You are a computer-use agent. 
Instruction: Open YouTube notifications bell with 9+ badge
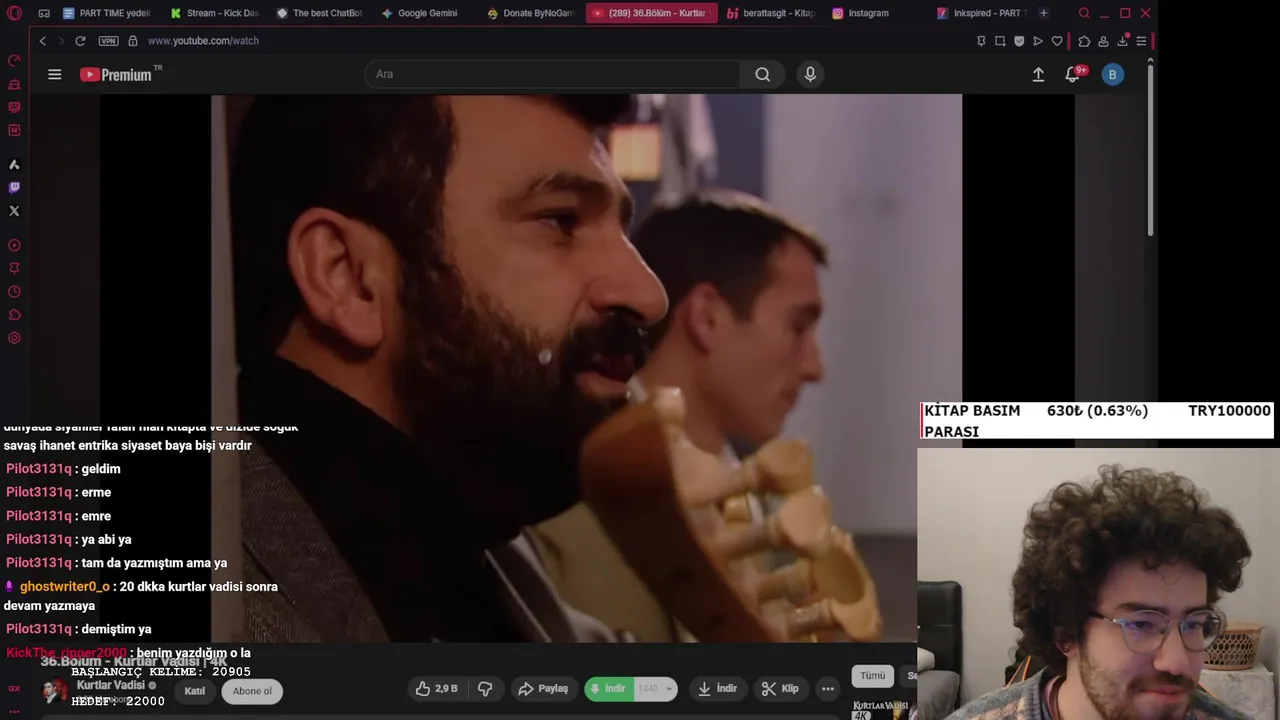pos(1073,74)
